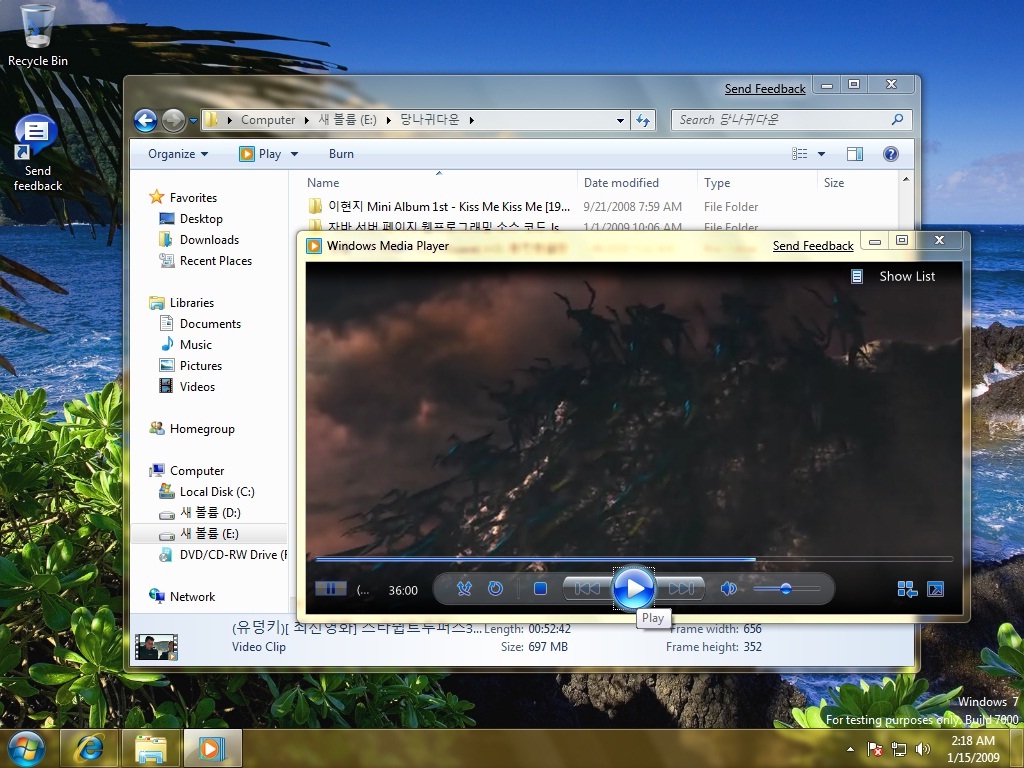The image size is (1024, 768).
Task: Open the Organize menu in Explorer
Action: (178, 154)
